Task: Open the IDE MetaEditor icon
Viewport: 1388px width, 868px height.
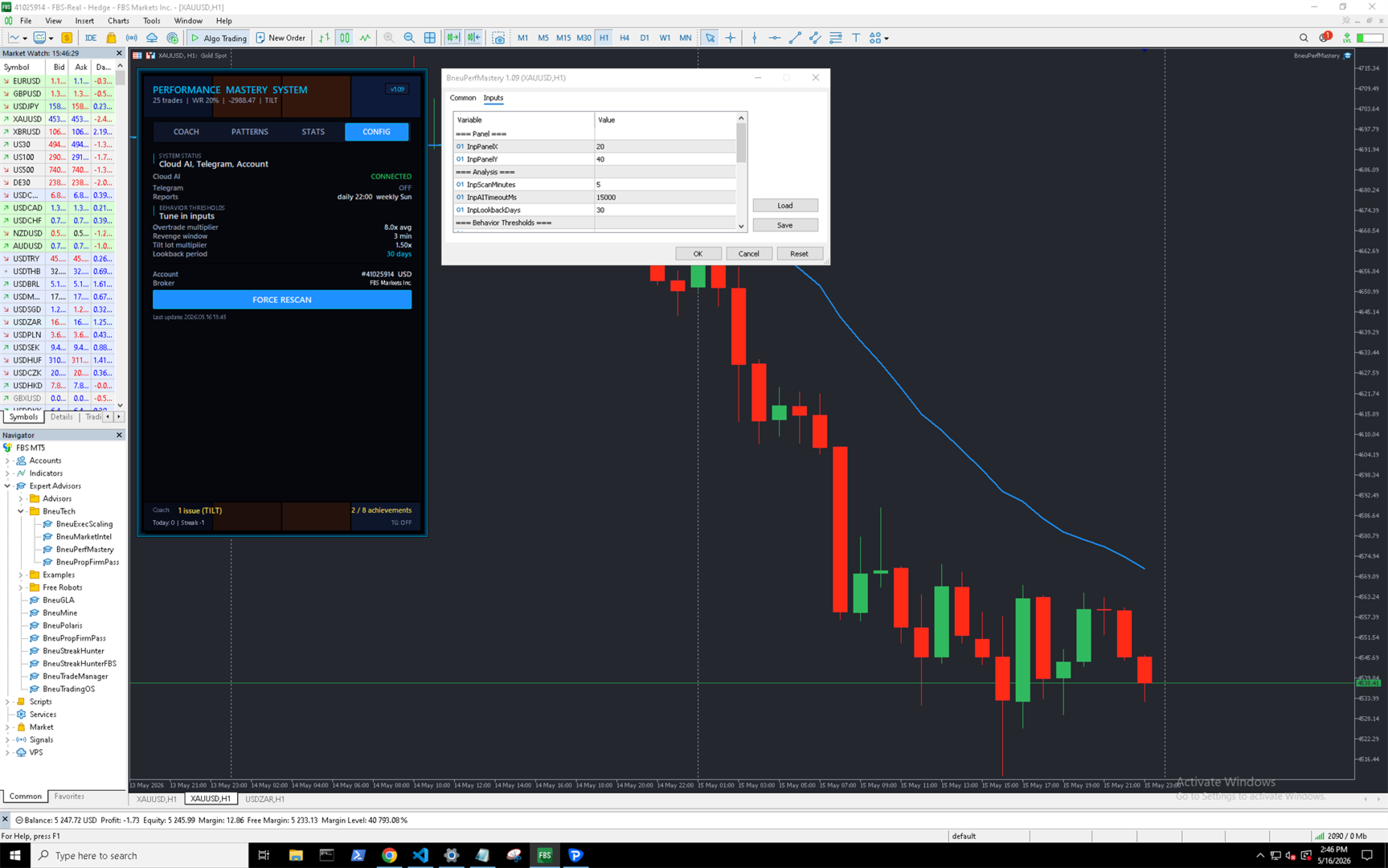Action: pos(91,38)
